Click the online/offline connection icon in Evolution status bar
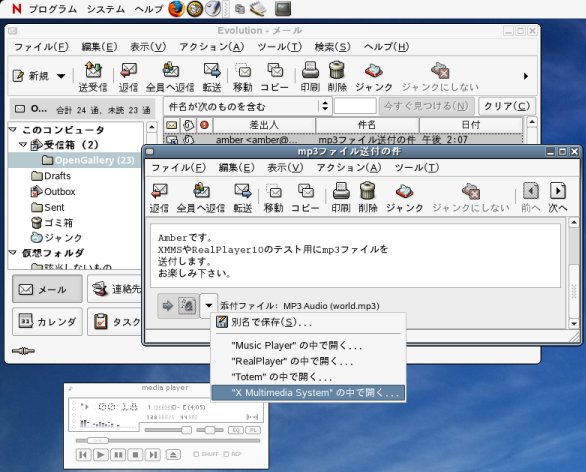 tap(23, 351)
